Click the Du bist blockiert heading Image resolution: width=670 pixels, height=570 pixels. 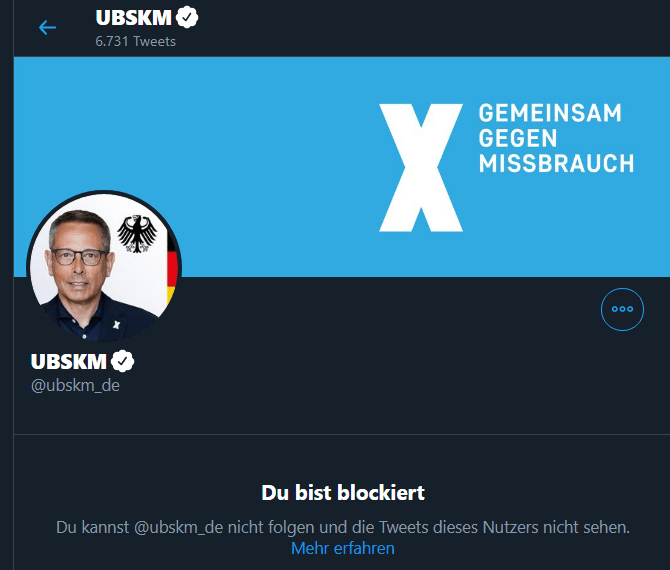coord(342,492)
